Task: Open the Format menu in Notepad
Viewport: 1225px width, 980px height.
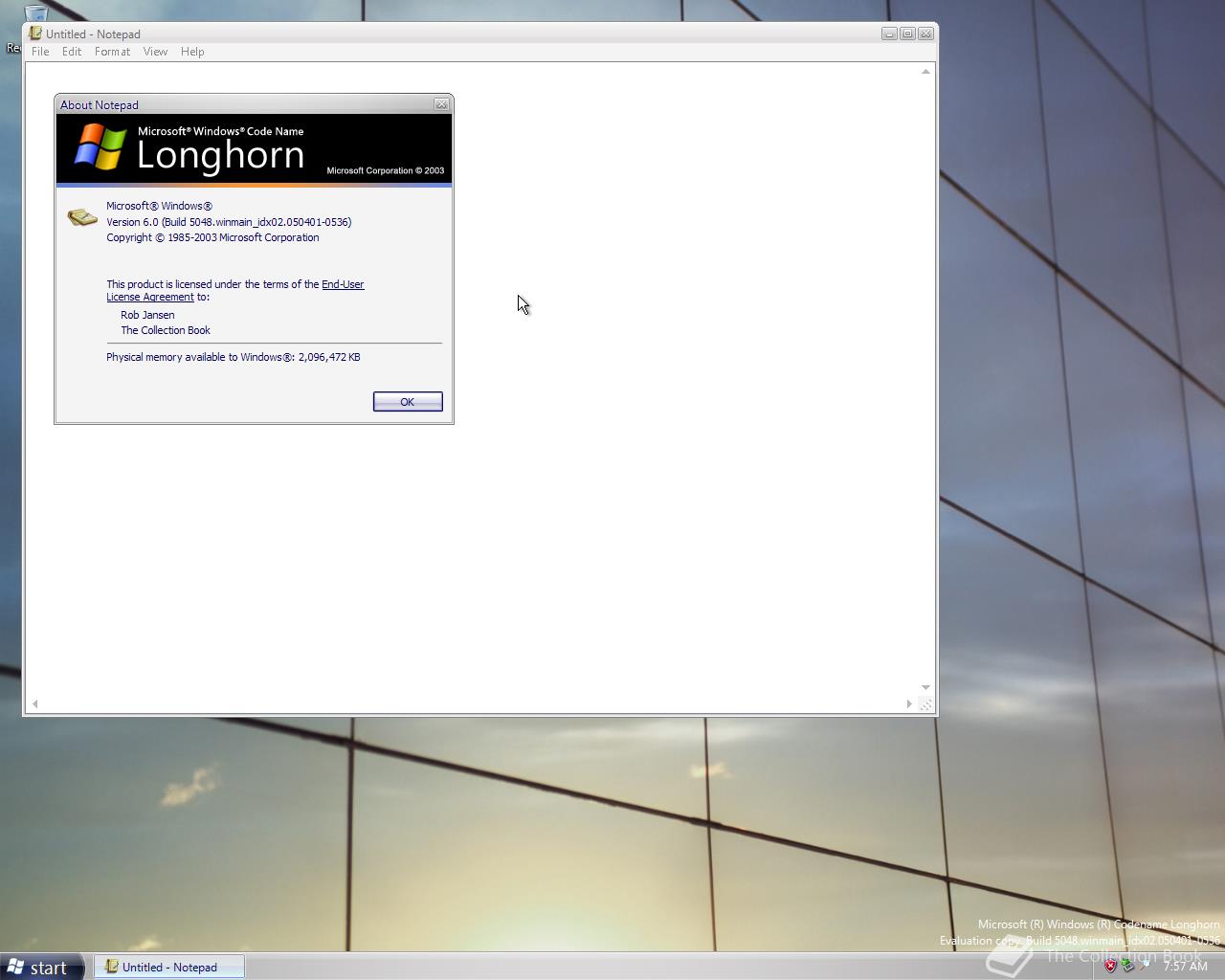Action: pyautogui.click(x=112, y=52)
